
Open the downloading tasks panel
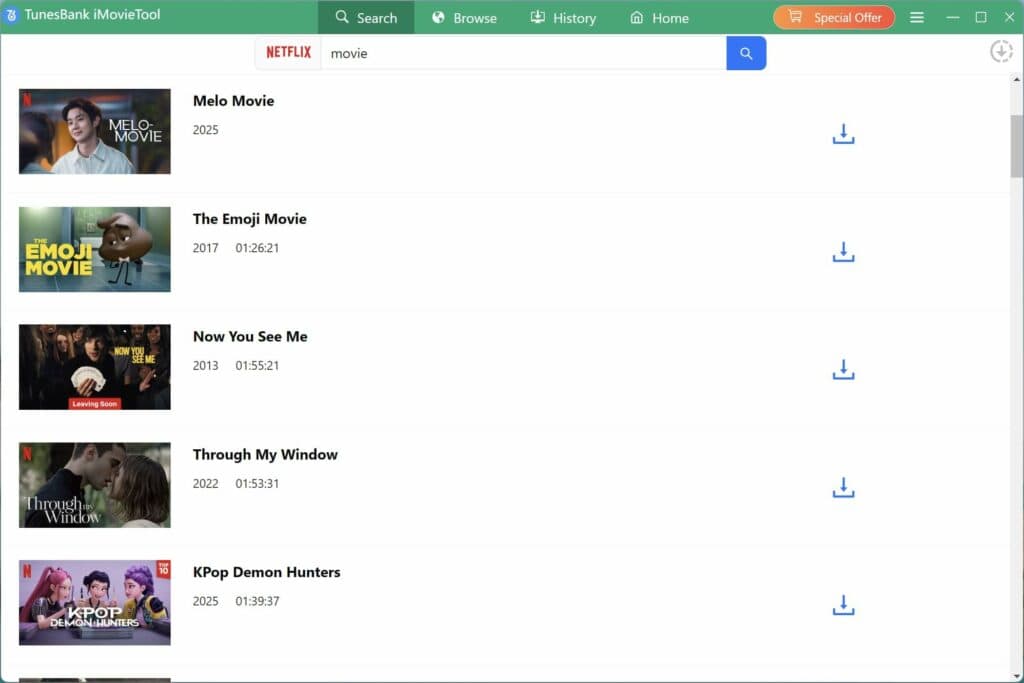coord(1001,51)
